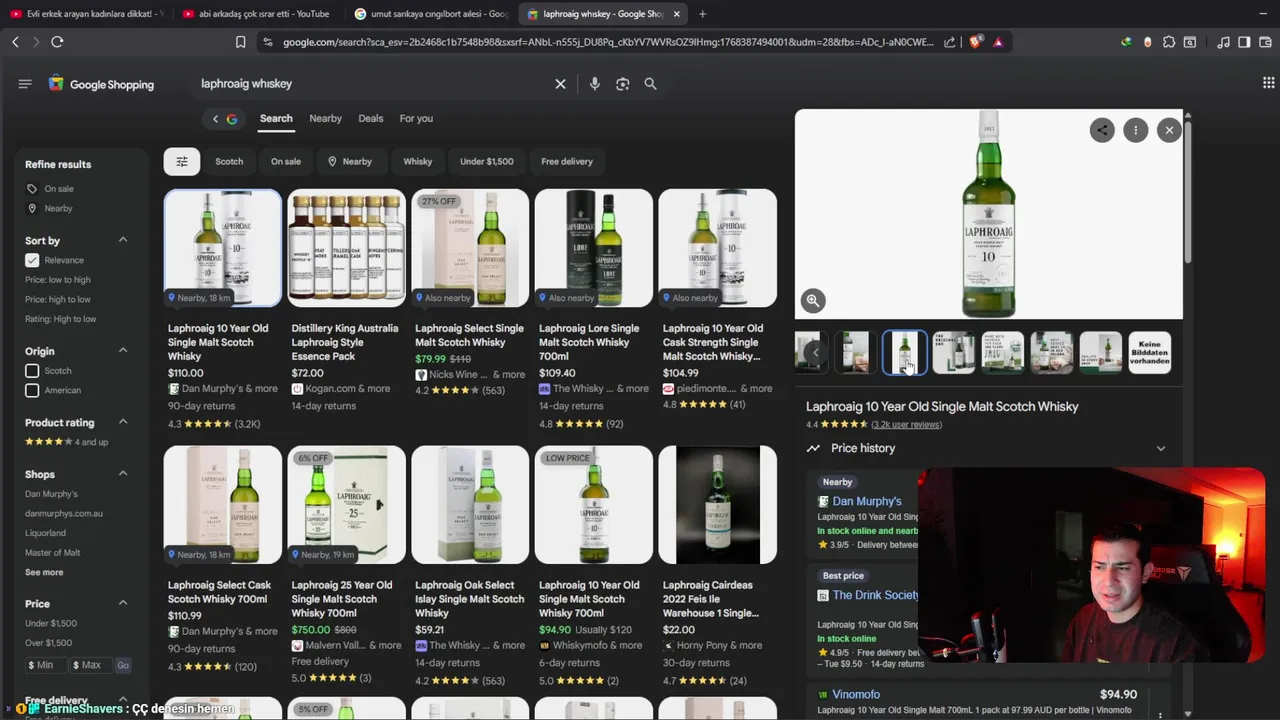Click the price Go button
Image resolution: width=1280 pixels, height=720 pixels.
click(x=123, y=665)
